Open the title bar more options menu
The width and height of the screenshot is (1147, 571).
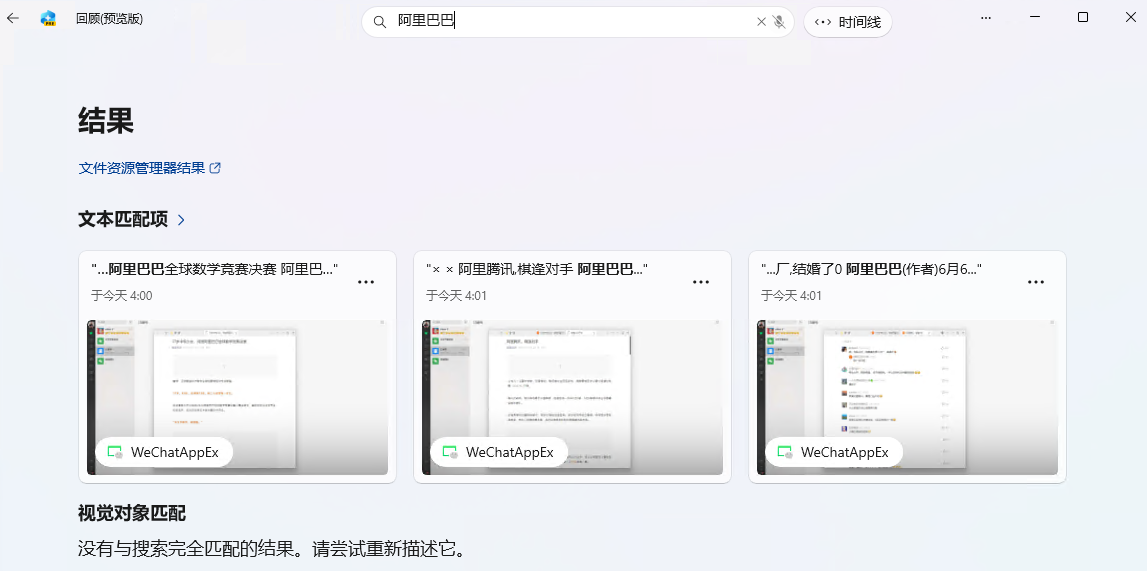[986, 18]
